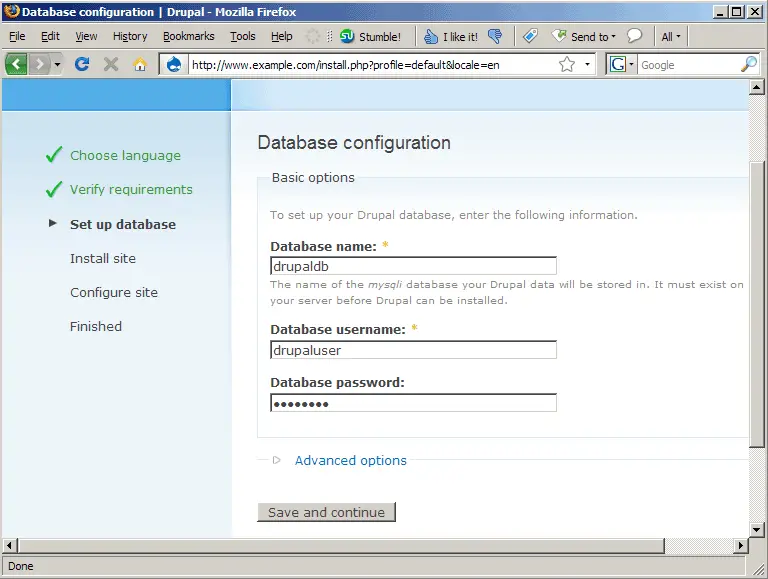Click the Firefox icon in the title bar
This screenshot has width=768, height=579.
coord(12,11)
